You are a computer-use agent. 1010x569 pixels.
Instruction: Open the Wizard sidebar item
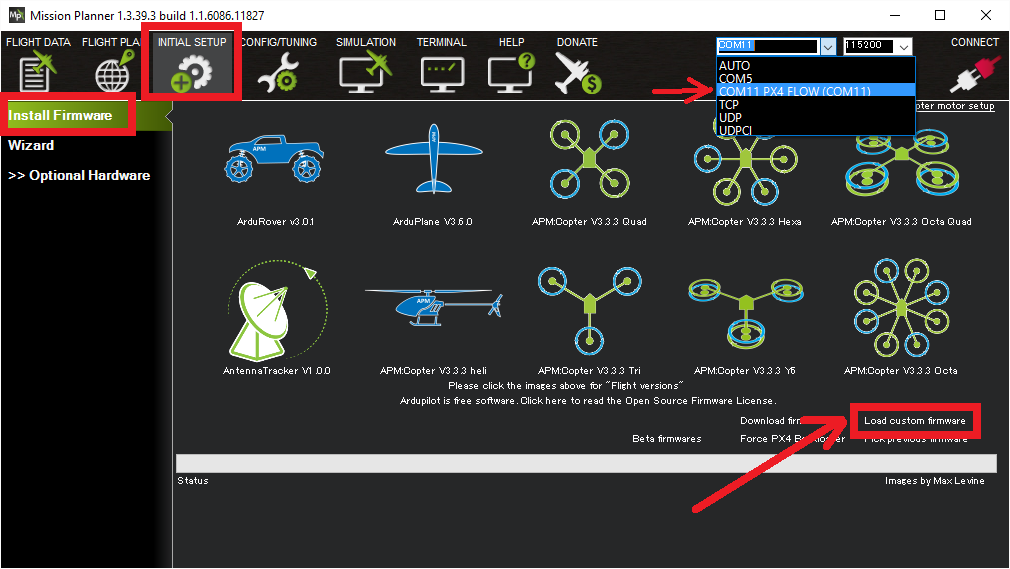pyautogui.click(x=31, y=145)
